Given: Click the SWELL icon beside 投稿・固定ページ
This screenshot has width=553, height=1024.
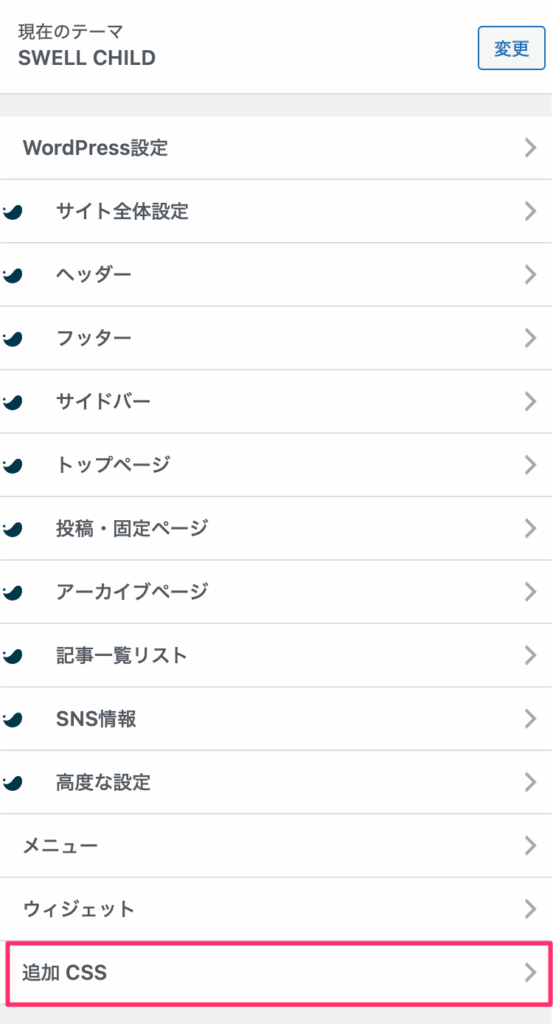Looking at the screenshot, I should pyautogui.click(x=13, y=528).
